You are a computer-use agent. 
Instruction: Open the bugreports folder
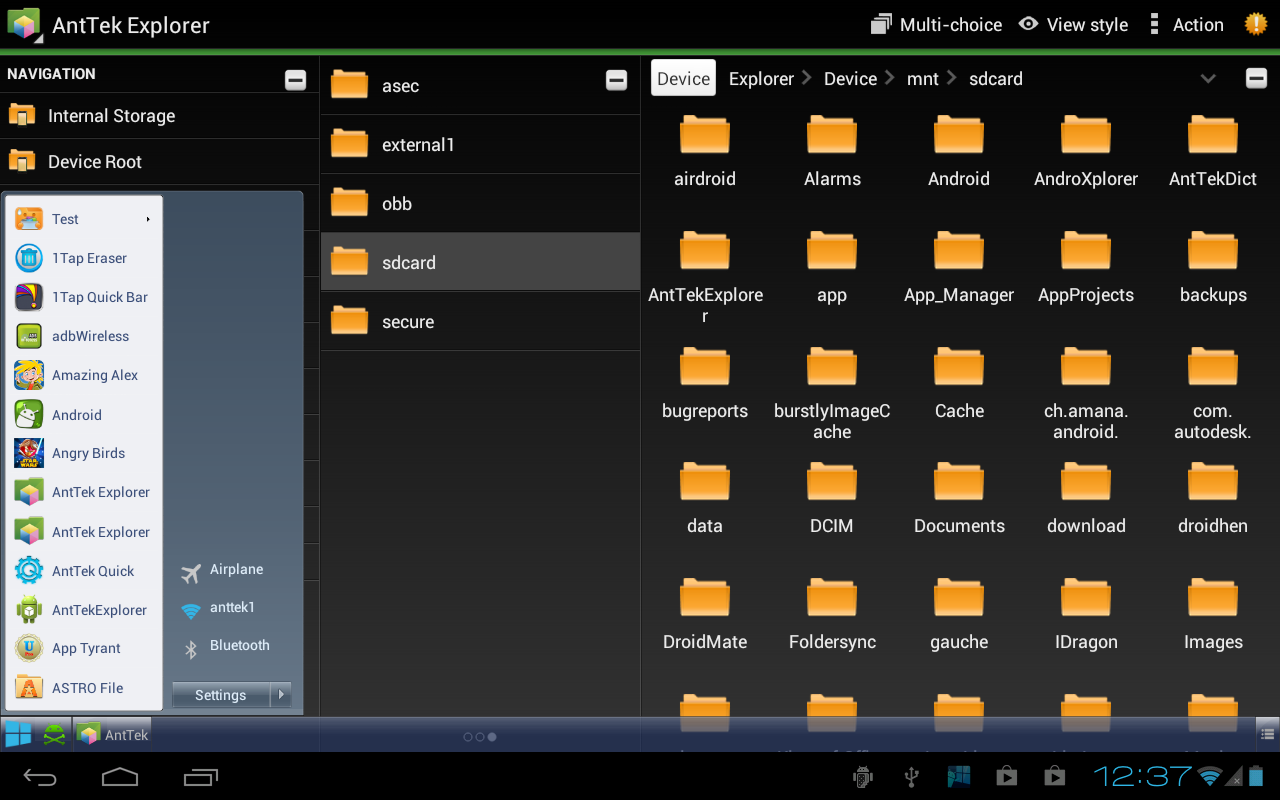pos(705,382)
